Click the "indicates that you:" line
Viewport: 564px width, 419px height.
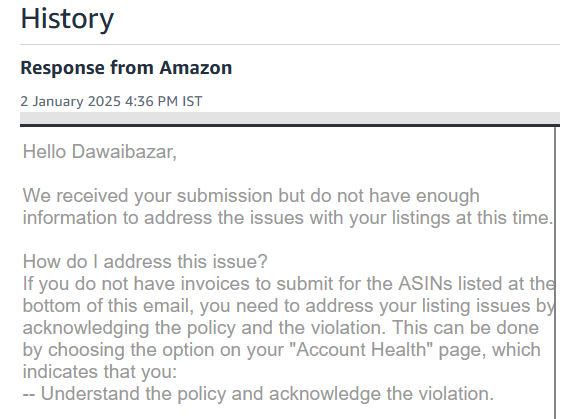100,372
